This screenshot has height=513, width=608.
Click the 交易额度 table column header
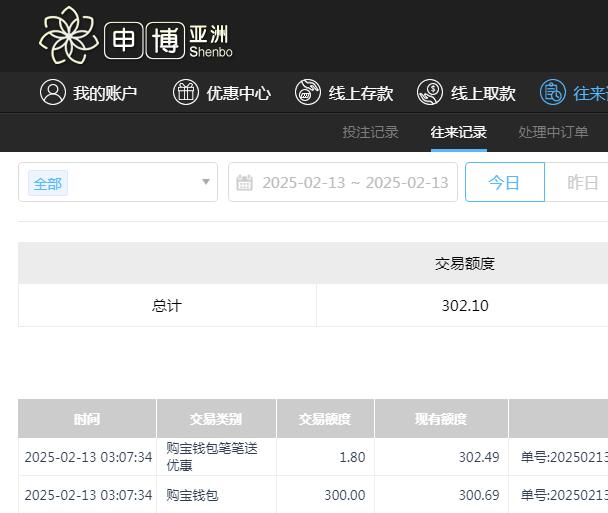pos(325,419)
